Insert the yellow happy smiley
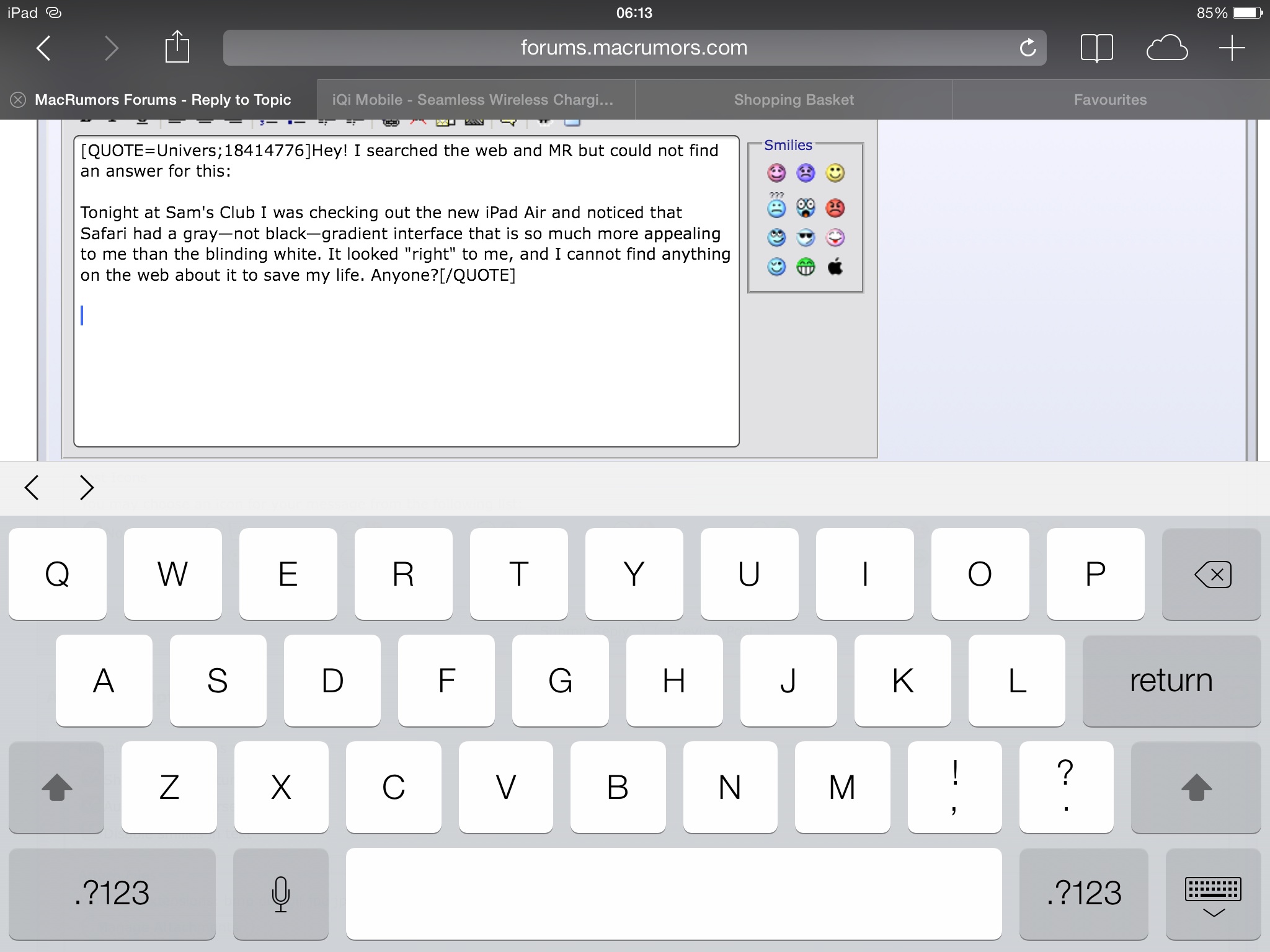Screen dimensions: 1270x952 (835, 173)
